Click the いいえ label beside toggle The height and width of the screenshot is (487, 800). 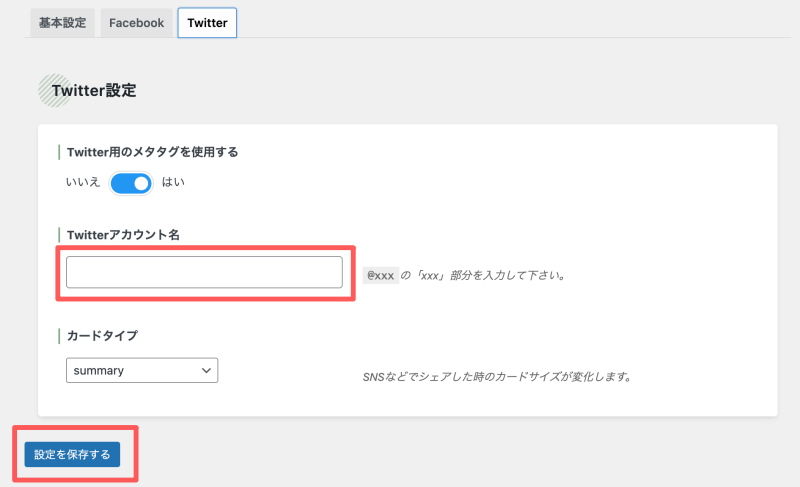pos(83,183)
